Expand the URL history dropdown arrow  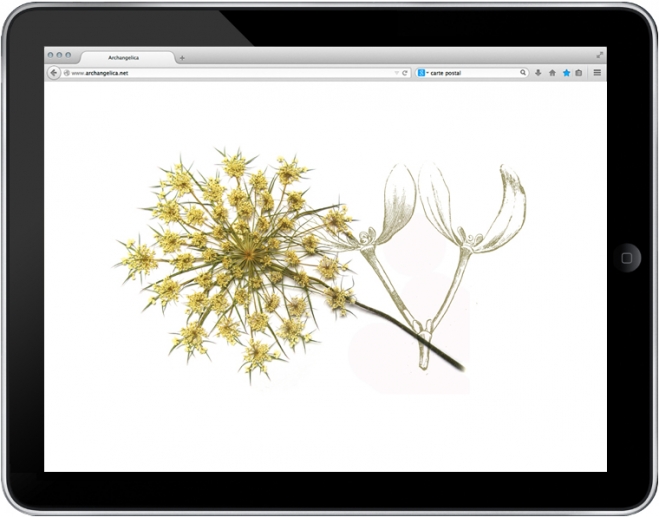click(396, 73)
